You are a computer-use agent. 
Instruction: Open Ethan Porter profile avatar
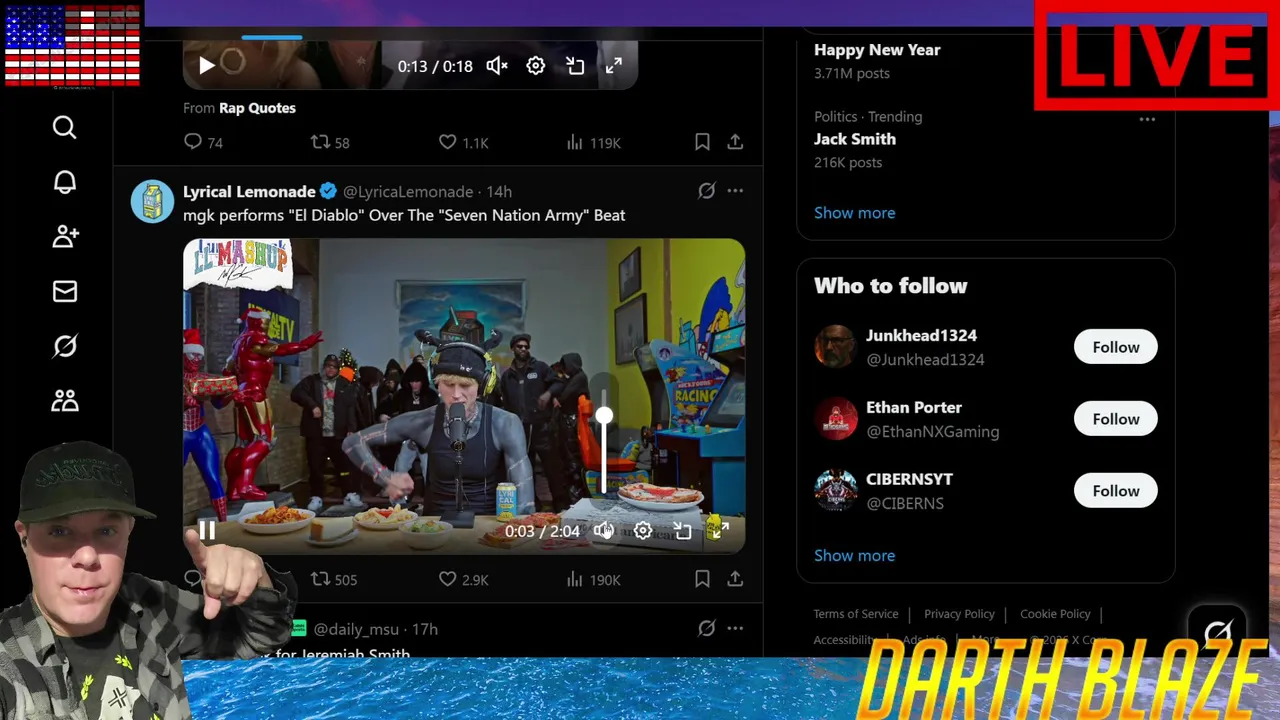pos(835,419)
